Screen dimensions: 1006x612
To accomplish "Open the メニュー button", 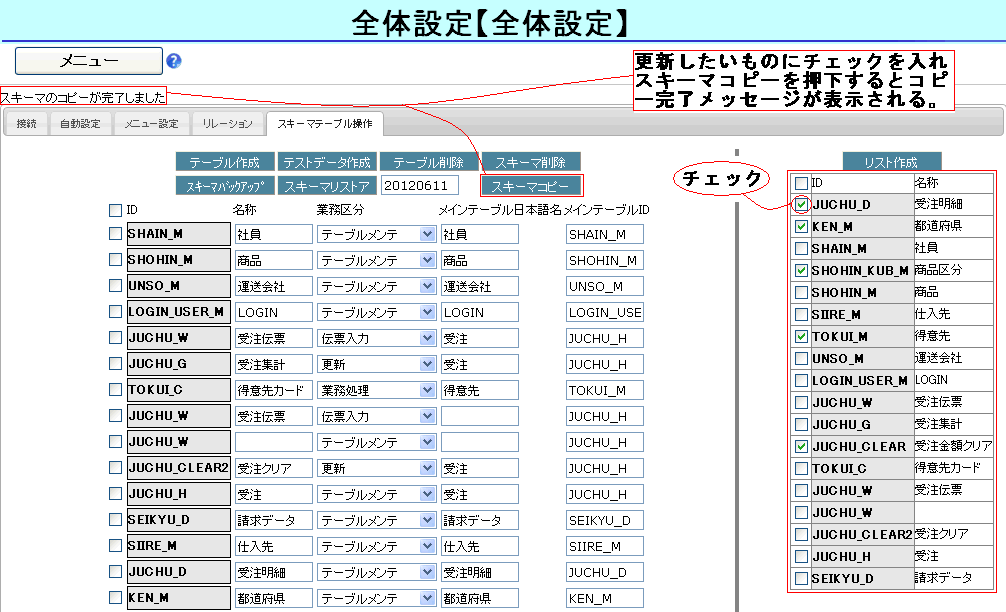I will click(89, 61).
